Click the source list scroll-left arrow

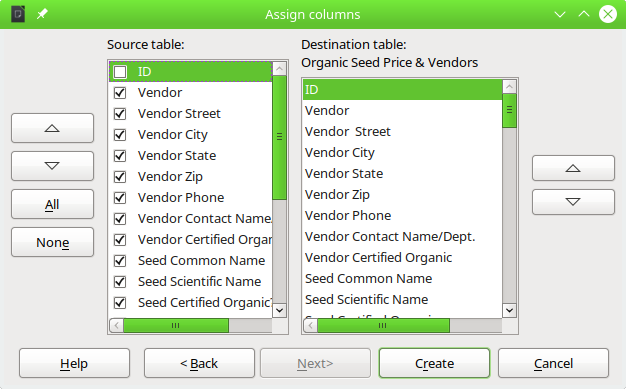click(117, 325)
